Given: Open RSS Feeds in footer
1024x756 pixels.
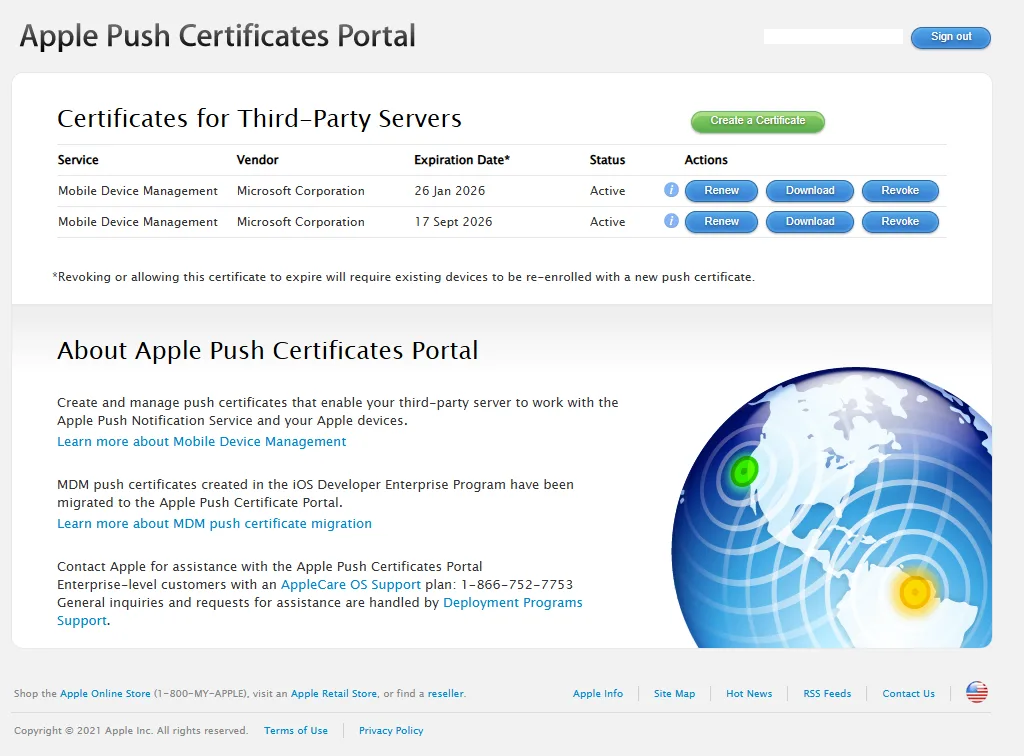Looking at the screenshot, I should (827, 693).
